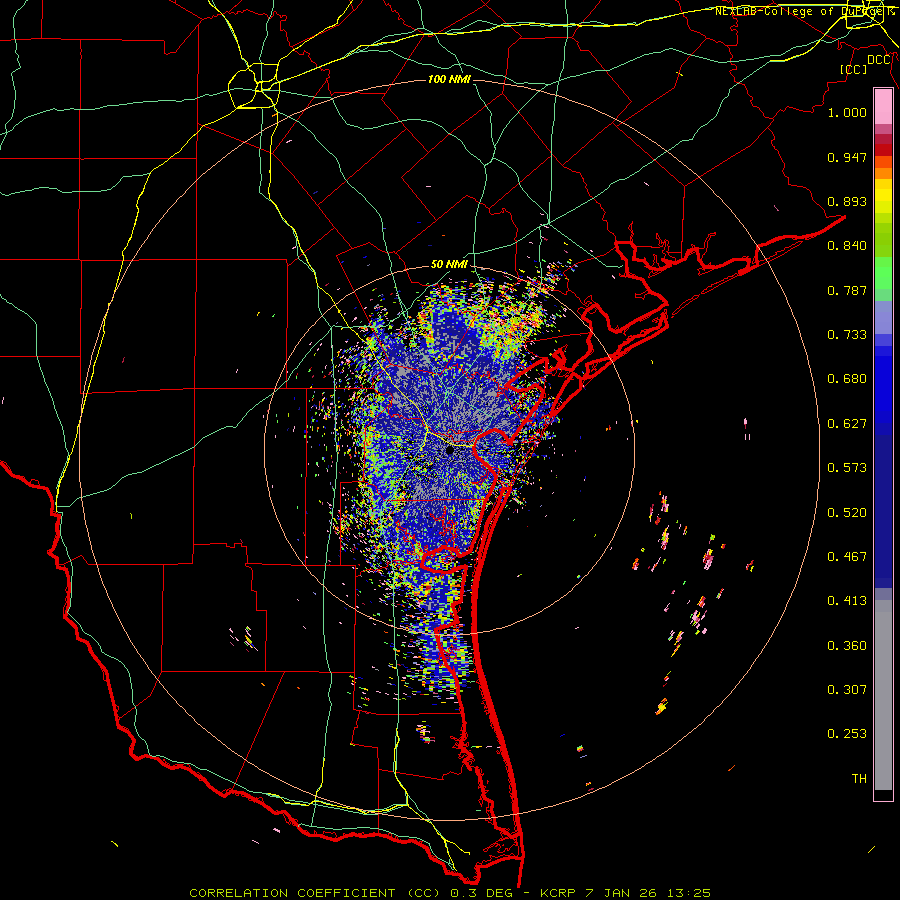This screenshot has height=900, width=900.
Task: Select the 0.627 scale value
Action: [847, 424]
